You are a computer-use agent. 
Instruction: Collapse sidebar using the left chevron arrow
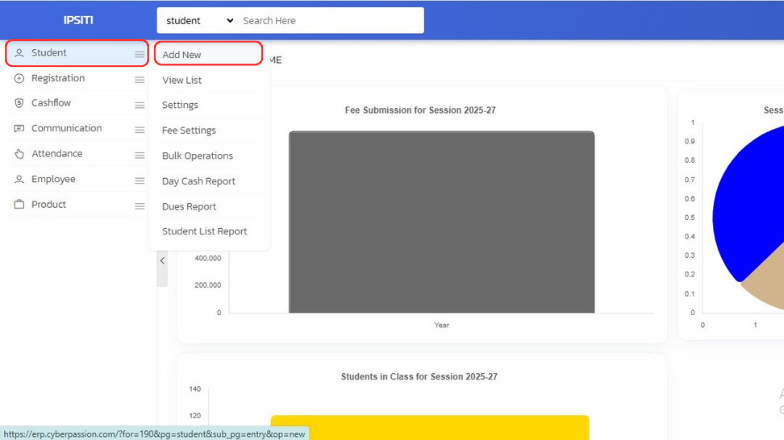tap(162, 261)
